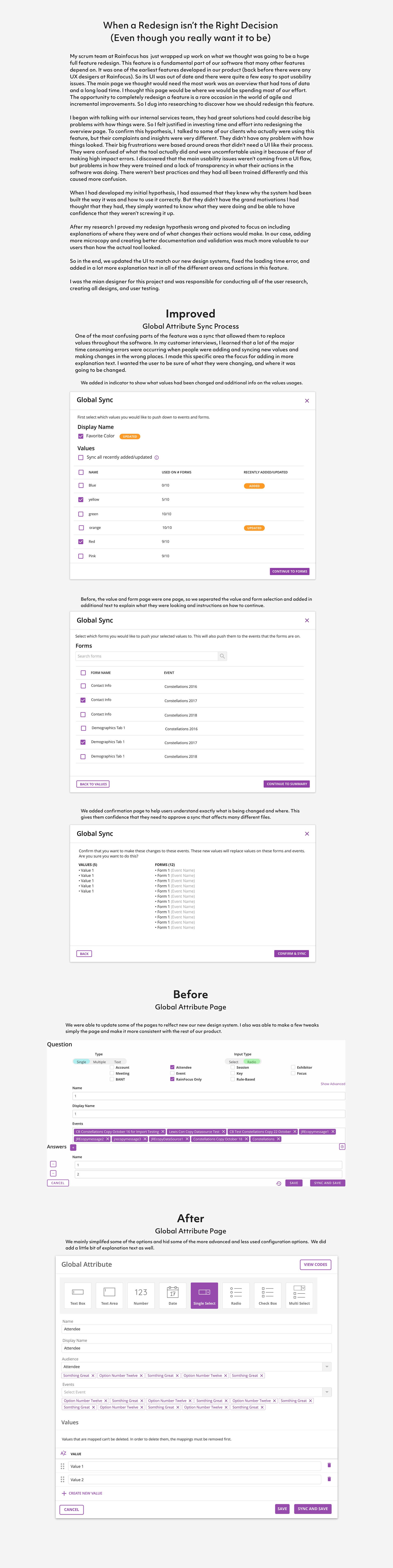Click the history icon beside Save
Screen dimensions: 393x1568
279,1183
